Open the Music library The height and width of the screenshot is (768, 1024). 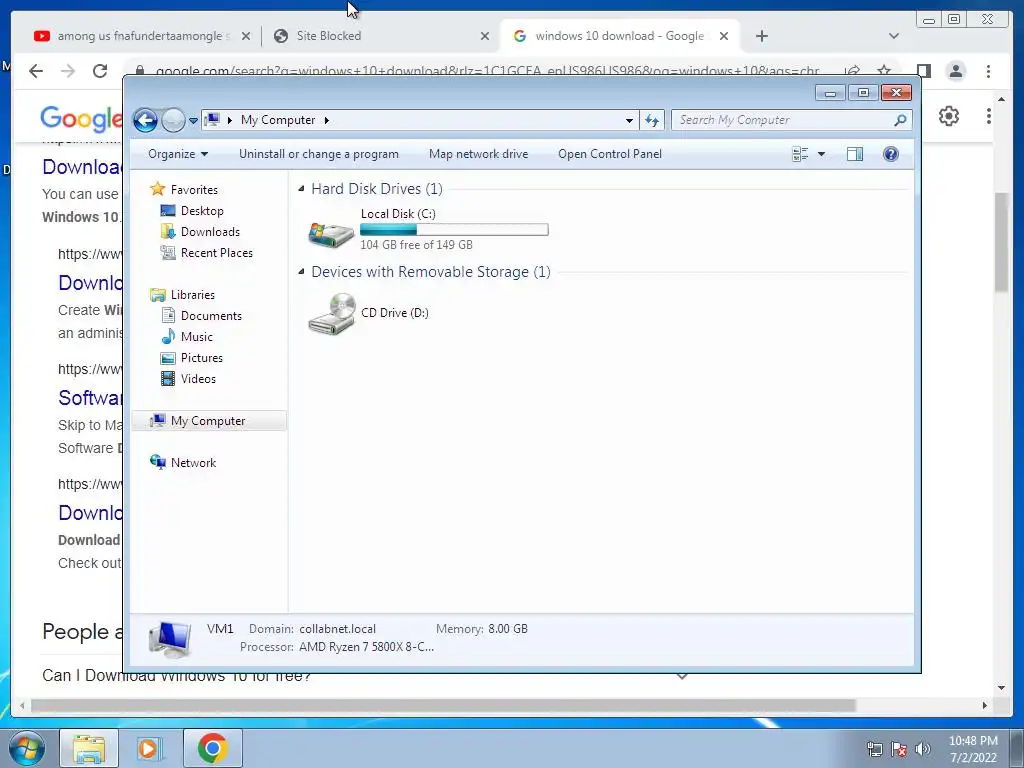click(x=187, y=337)
